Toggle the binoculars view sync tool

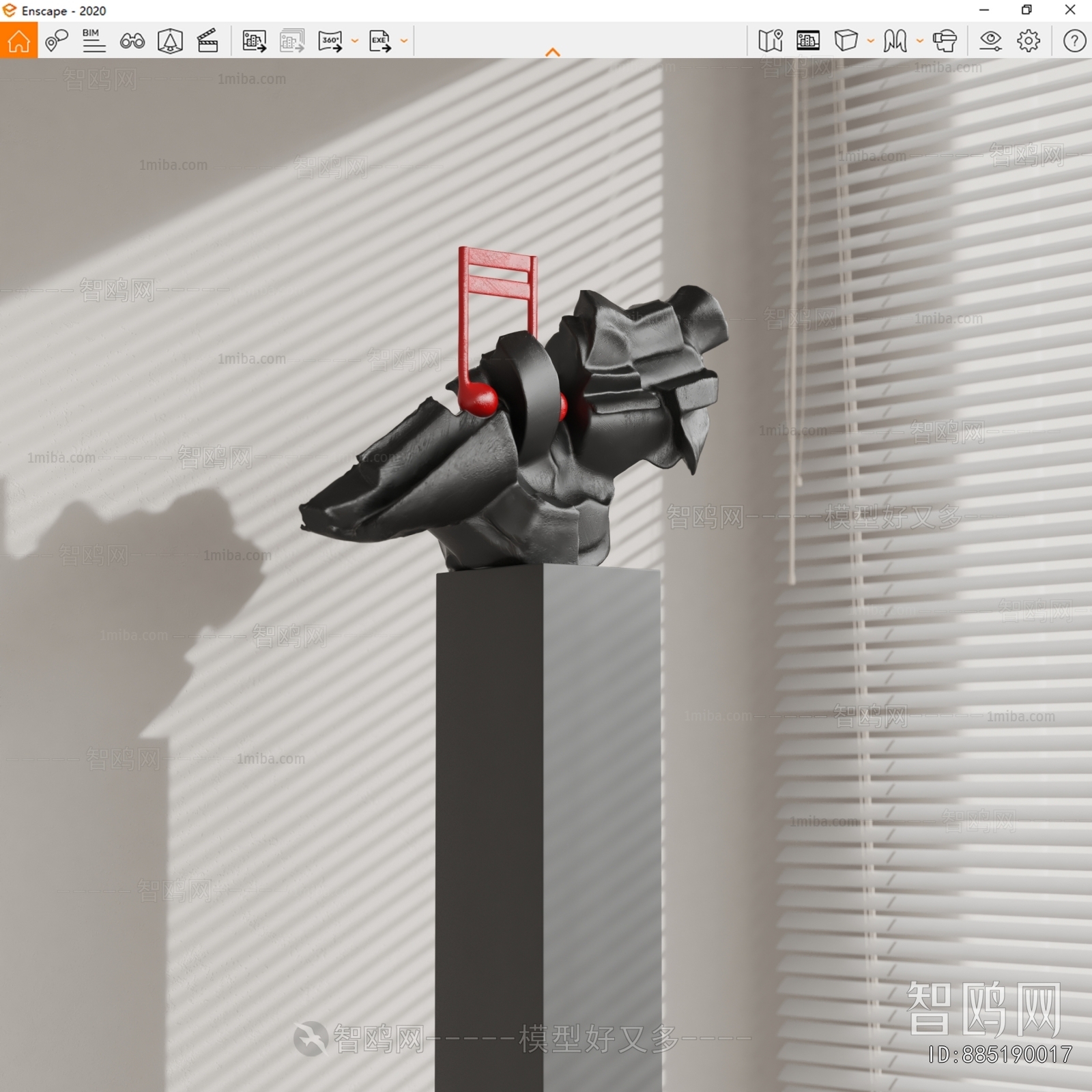point(132,42)
